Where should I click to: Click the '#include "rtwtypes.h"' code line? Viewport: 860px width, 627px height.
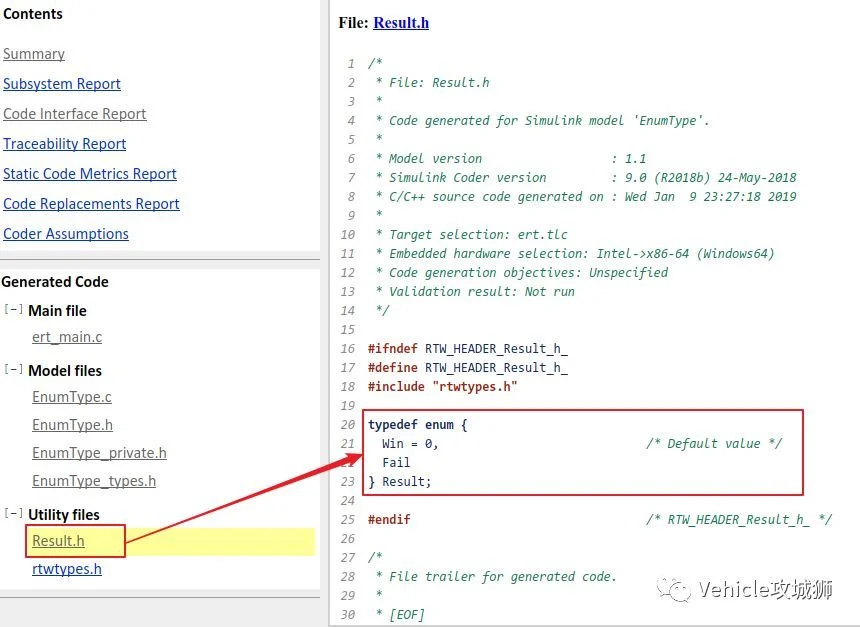click(x=442, y=387)
